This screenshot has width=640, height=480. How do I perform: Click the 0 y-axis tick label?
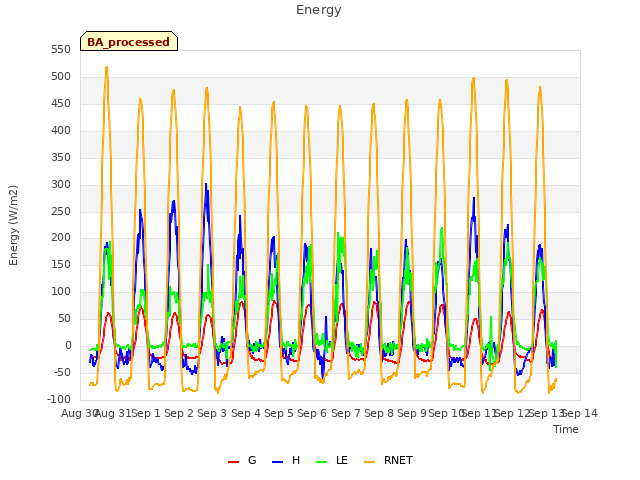pos(68,346)
